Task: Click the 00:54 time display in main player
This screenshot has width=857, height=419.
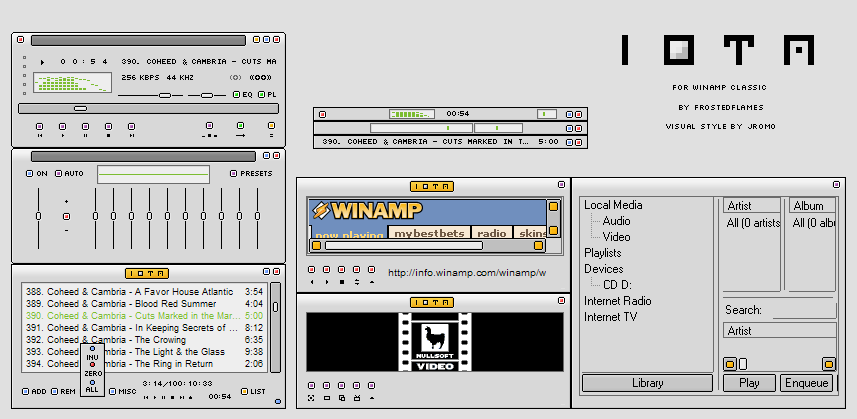Action: [x=84, y=62]
